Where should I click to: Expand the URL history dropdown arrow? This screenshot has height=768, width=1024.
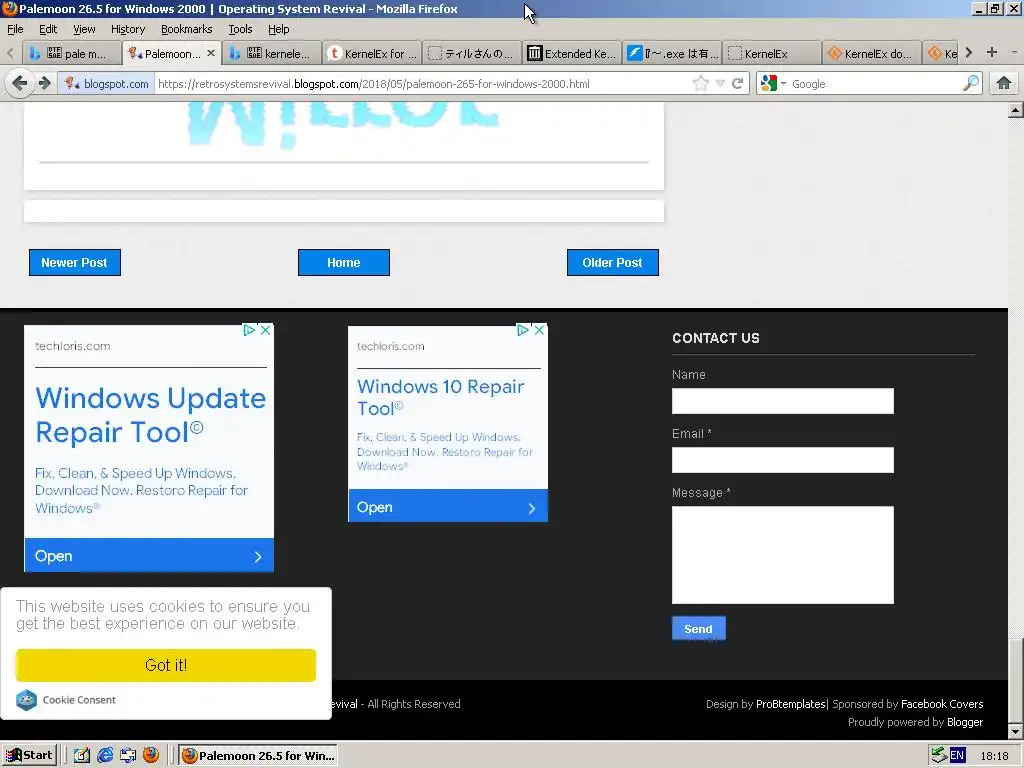[x=720, y=84]
